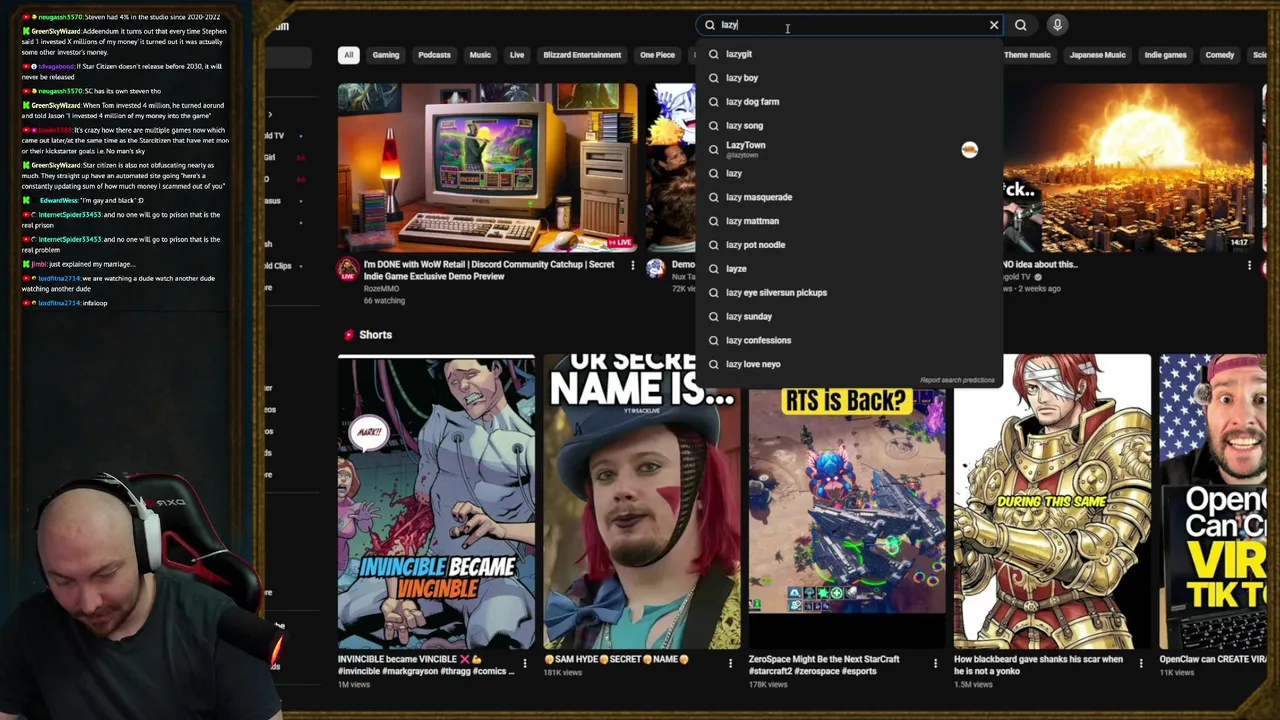Viewport: 1280px width, 720px height.
Task: Click the avatar beside the Demo video
Action: pos(655,268)
